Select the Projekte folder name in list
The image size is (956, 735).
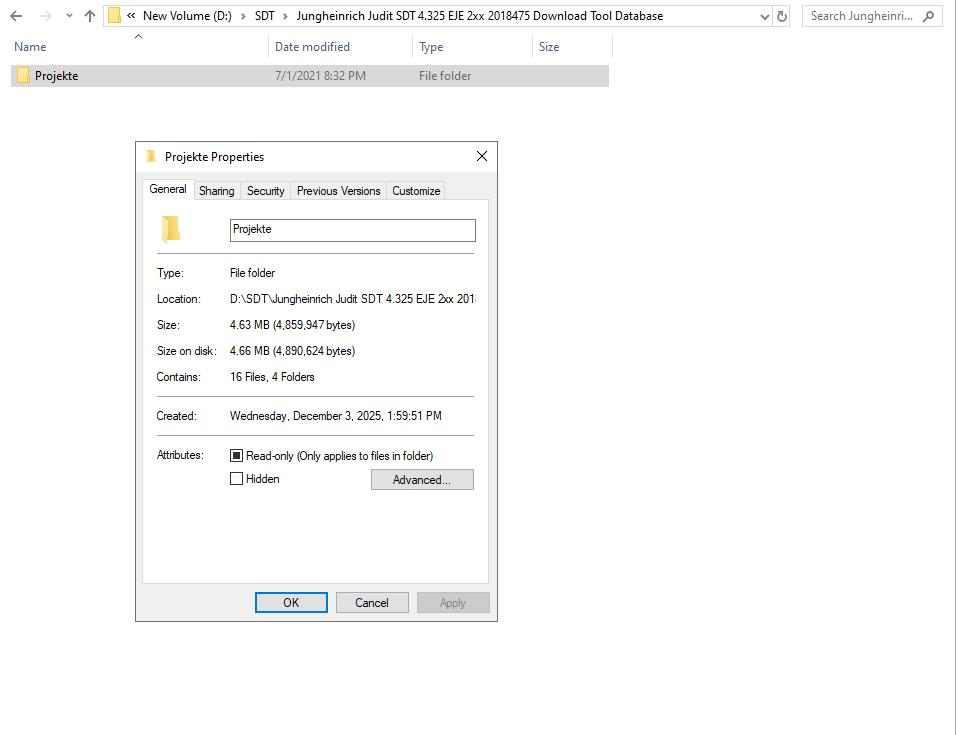tap(57, 76)
